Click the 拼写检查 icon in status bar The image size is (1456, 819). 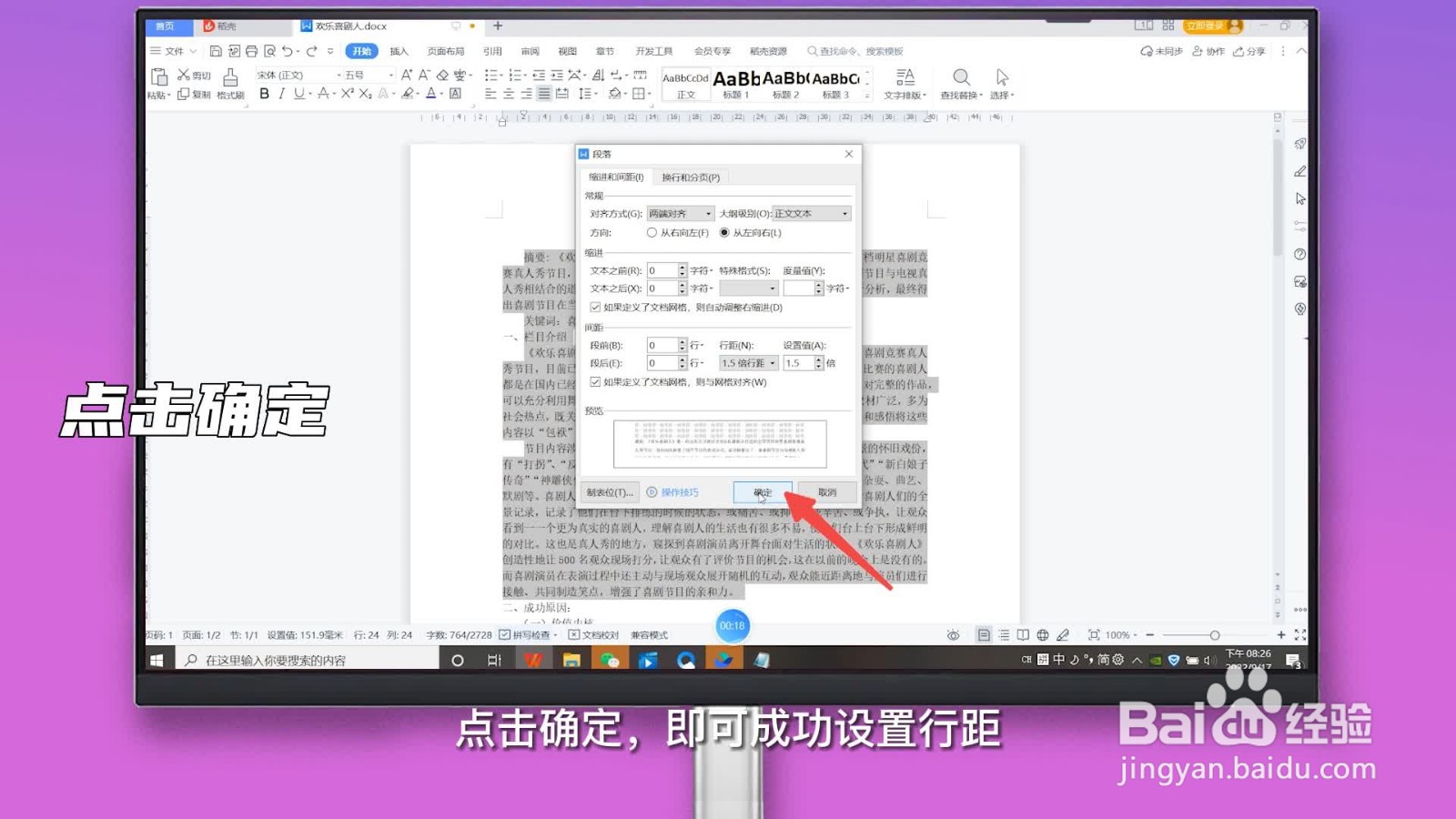tap(506, 635)
